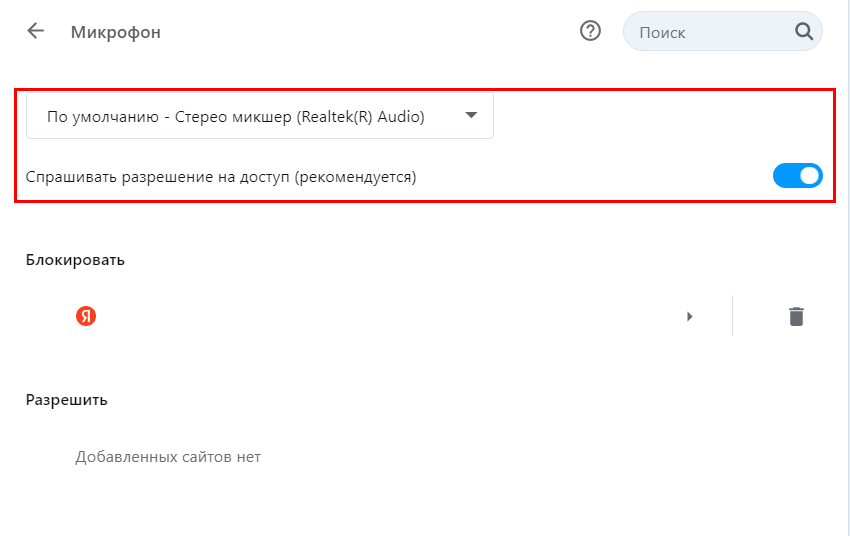Click the 'По умолчанию' text in device selector

click(103, 117)
